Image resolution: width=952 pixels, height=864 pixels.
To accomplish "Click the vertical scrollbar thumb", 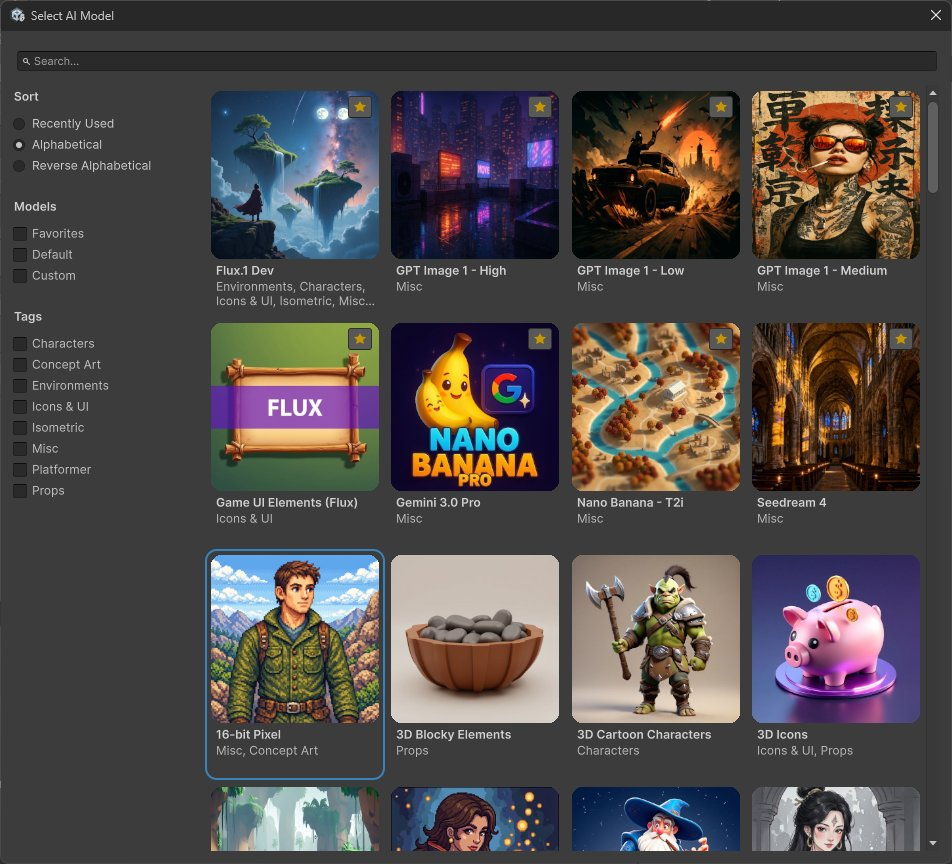I will click(933, 148).
